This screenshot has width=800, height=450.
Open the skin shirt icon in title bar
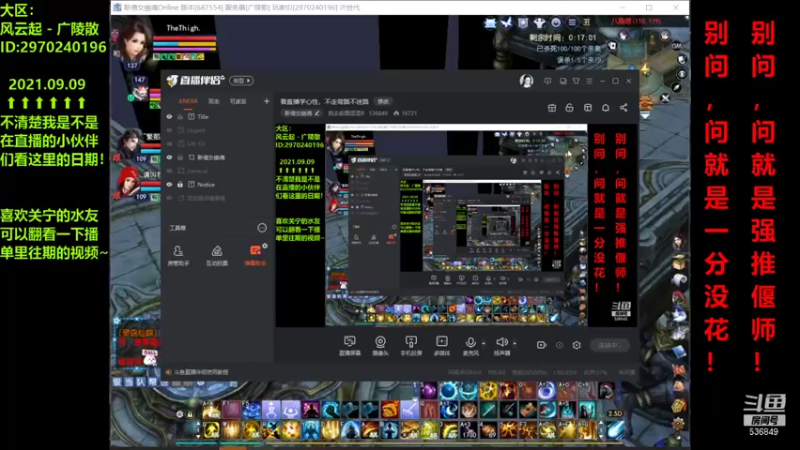[x=576, y=81]
